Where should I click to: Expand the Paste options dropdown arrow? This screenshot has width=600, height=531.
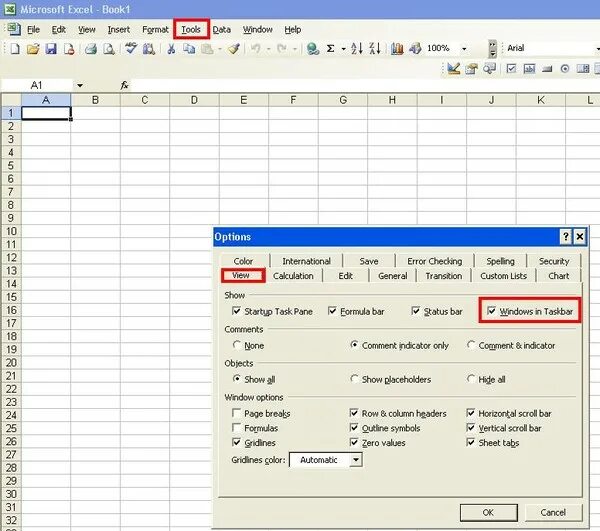click(220, 49)
